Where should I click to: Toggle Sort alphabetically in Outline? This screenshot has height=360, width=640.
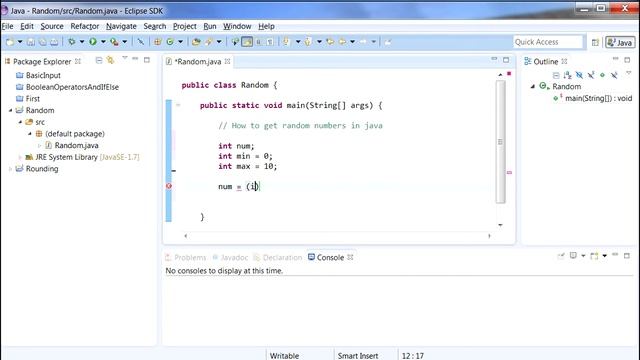pos(567,75)
